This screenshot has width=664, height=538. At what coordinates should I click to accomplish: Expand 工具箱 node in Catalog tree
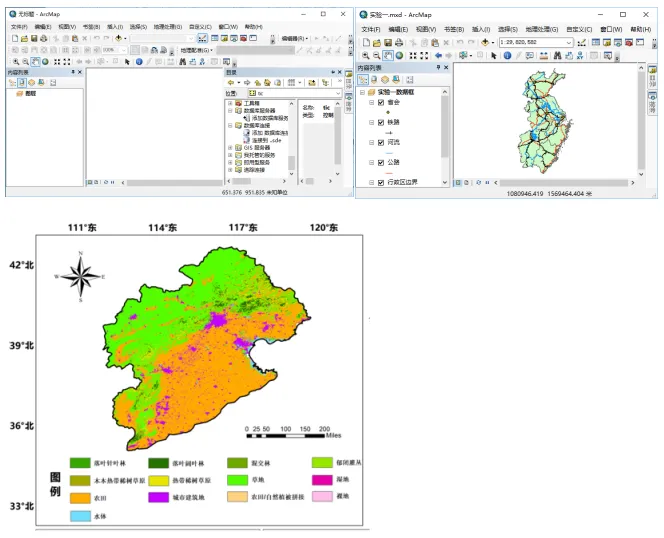point(230,103)
